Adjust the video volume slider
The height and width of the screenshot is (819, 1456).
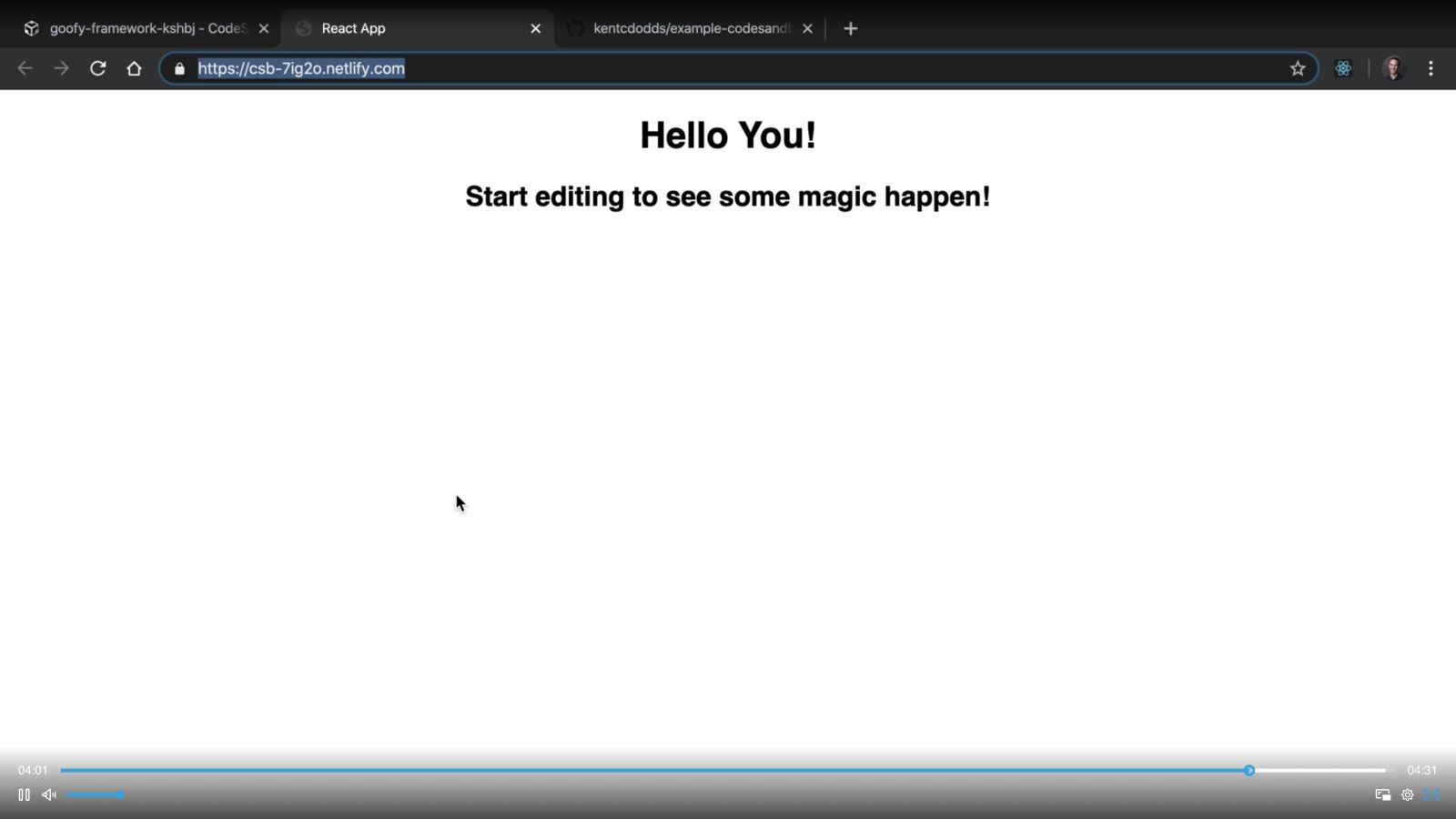94,794
